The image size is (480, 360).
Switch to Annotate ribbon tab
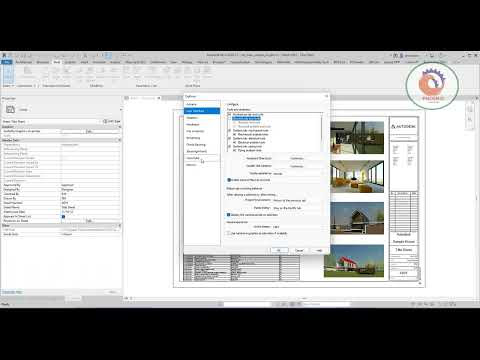click(99, 62)
